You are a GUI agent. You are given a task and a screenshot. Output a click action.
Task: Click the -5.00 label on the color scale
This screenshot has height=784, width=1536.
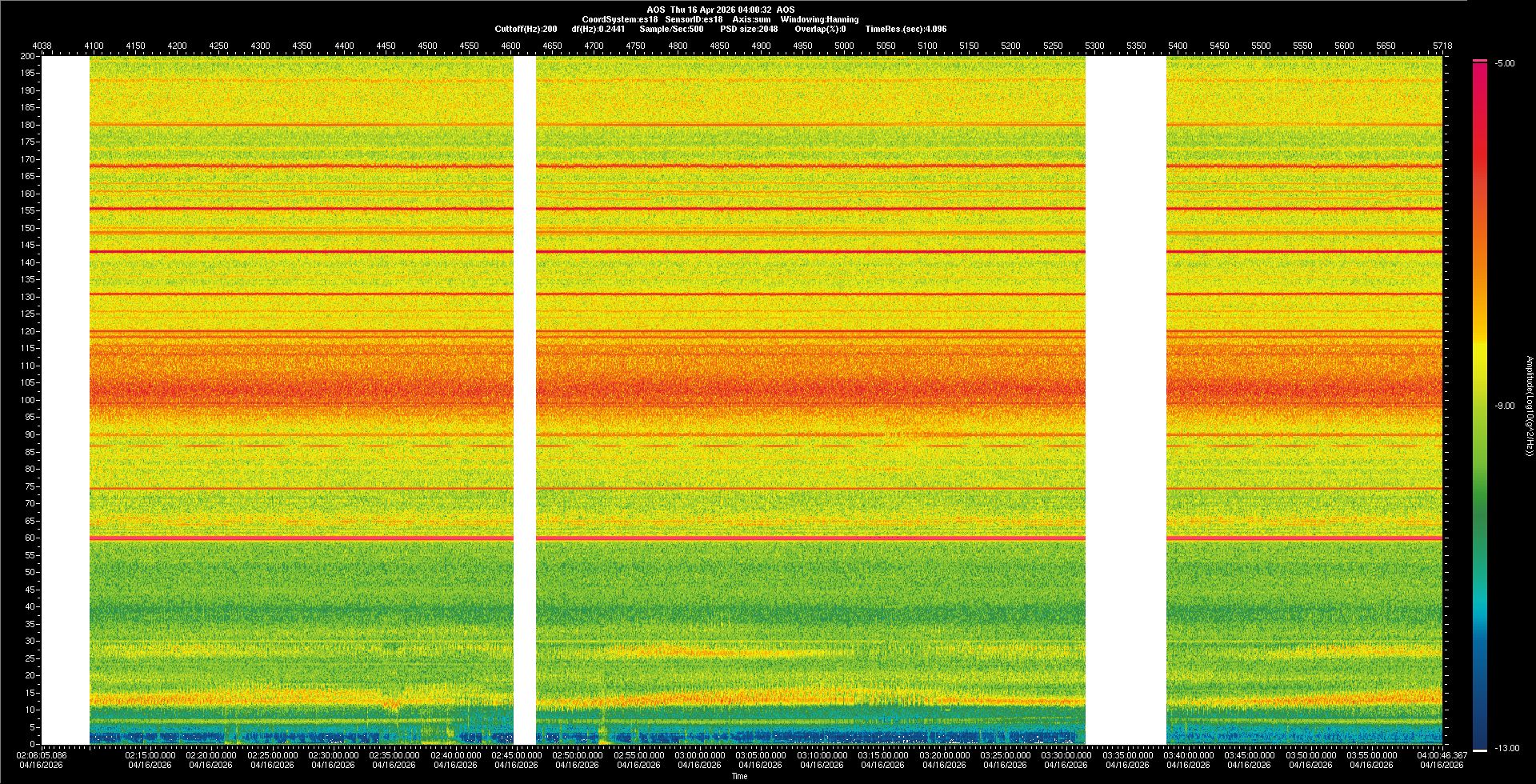[x=1505, y=64]
